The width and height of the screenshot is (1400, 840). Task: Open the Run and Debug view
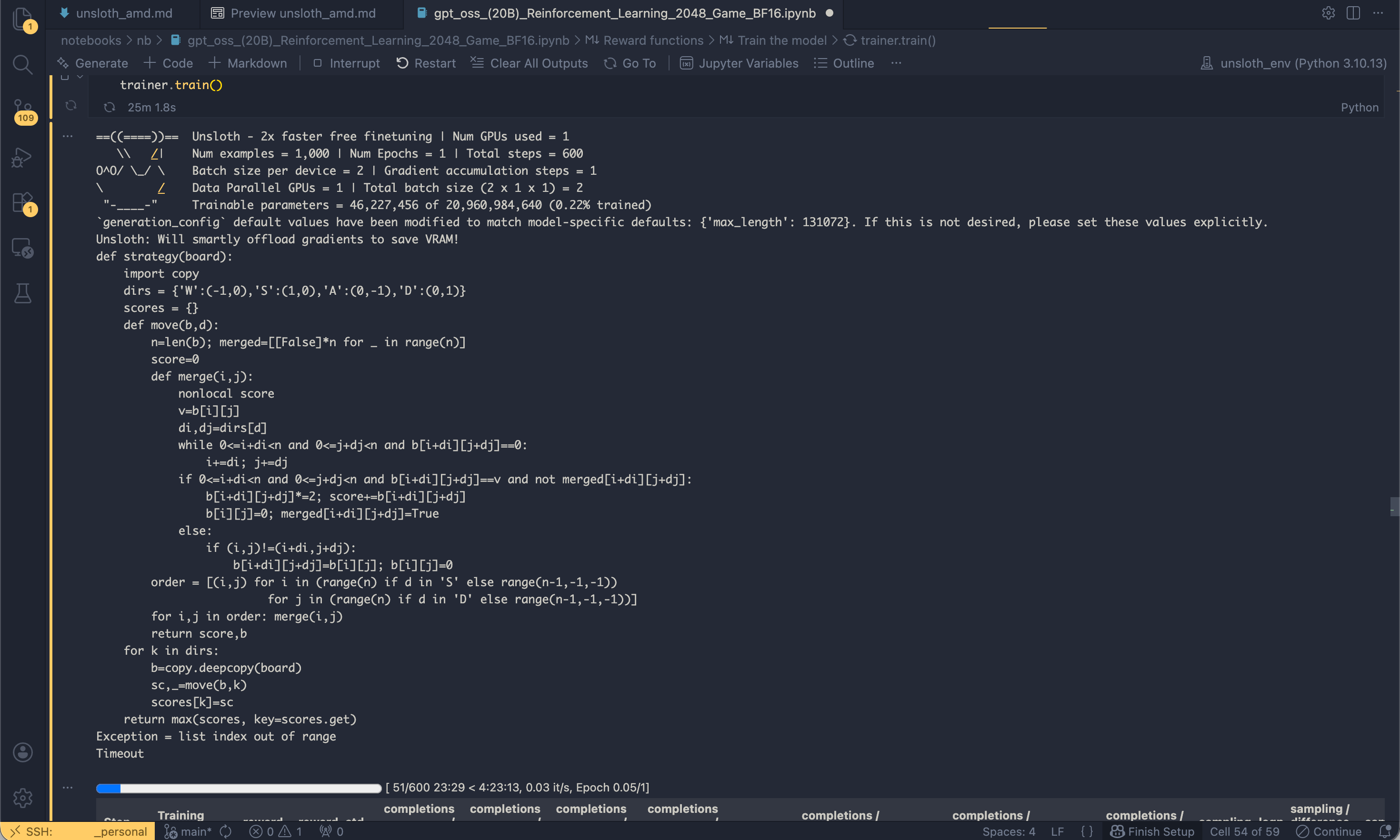tap(22, 157)
